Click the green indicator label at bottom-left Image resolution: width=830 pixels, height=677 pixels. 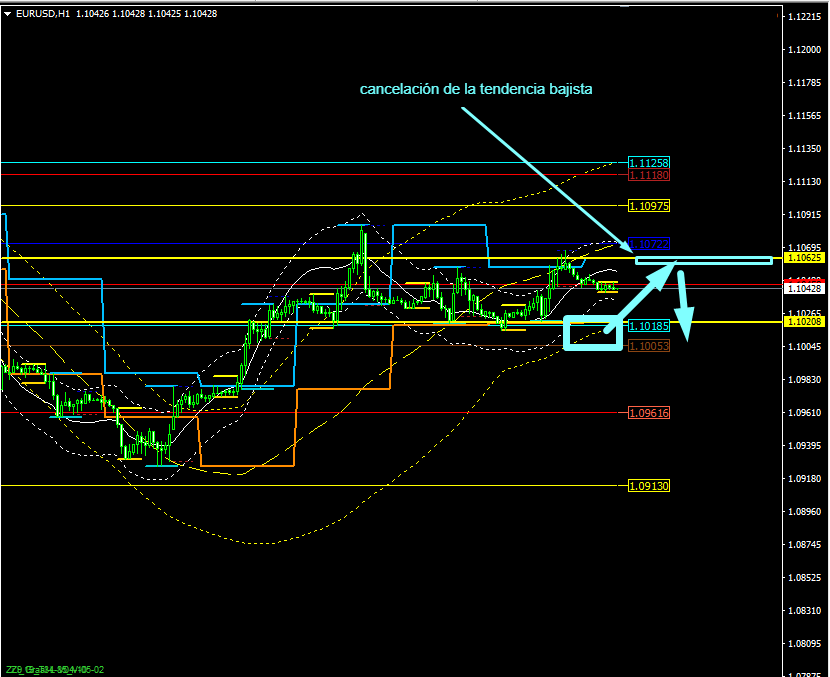55,668
